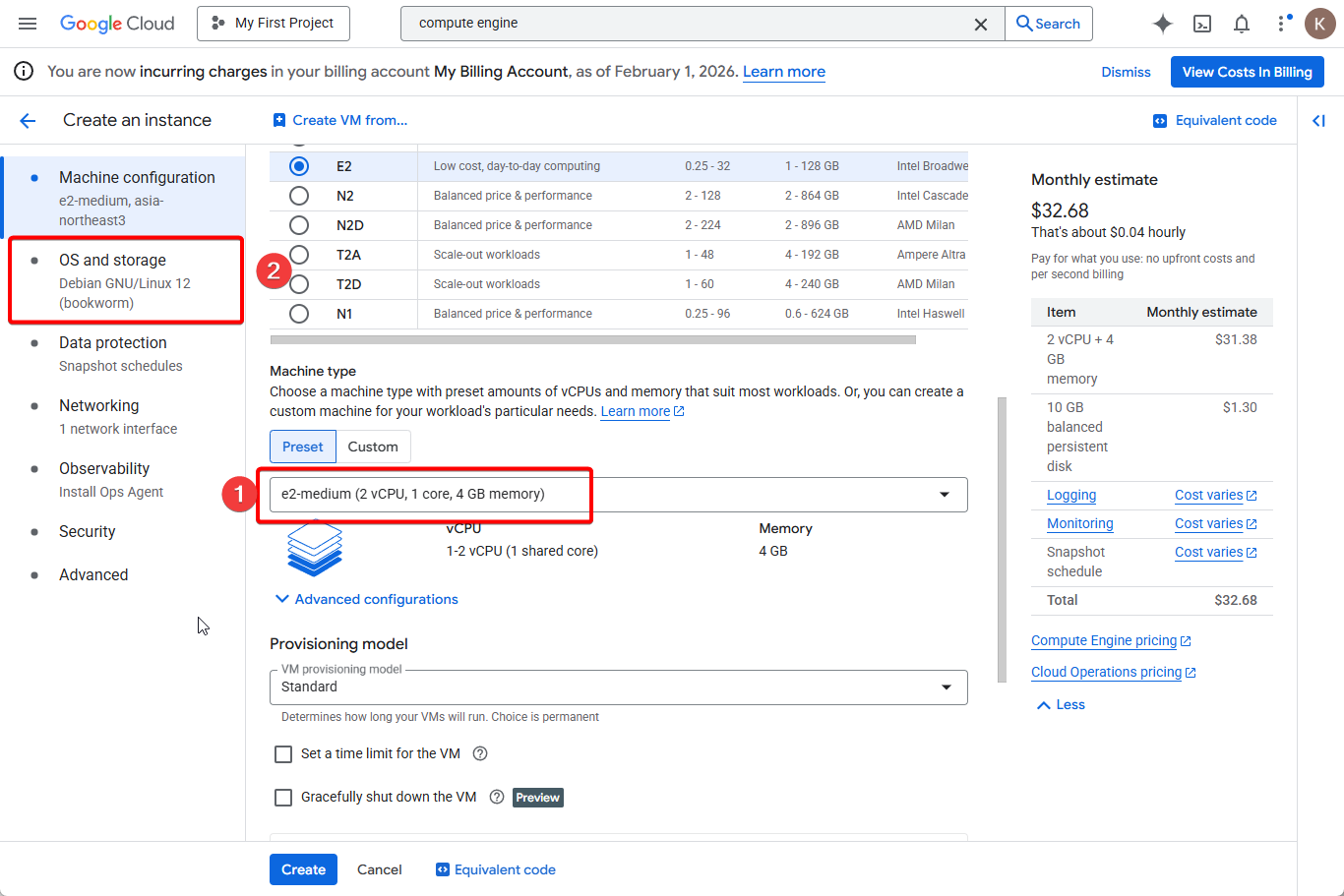Image resolution: width=1344 pixels, height=896 pixels.
Task: Click the Google Cloud logo
Action: click(x=117, y=24)
